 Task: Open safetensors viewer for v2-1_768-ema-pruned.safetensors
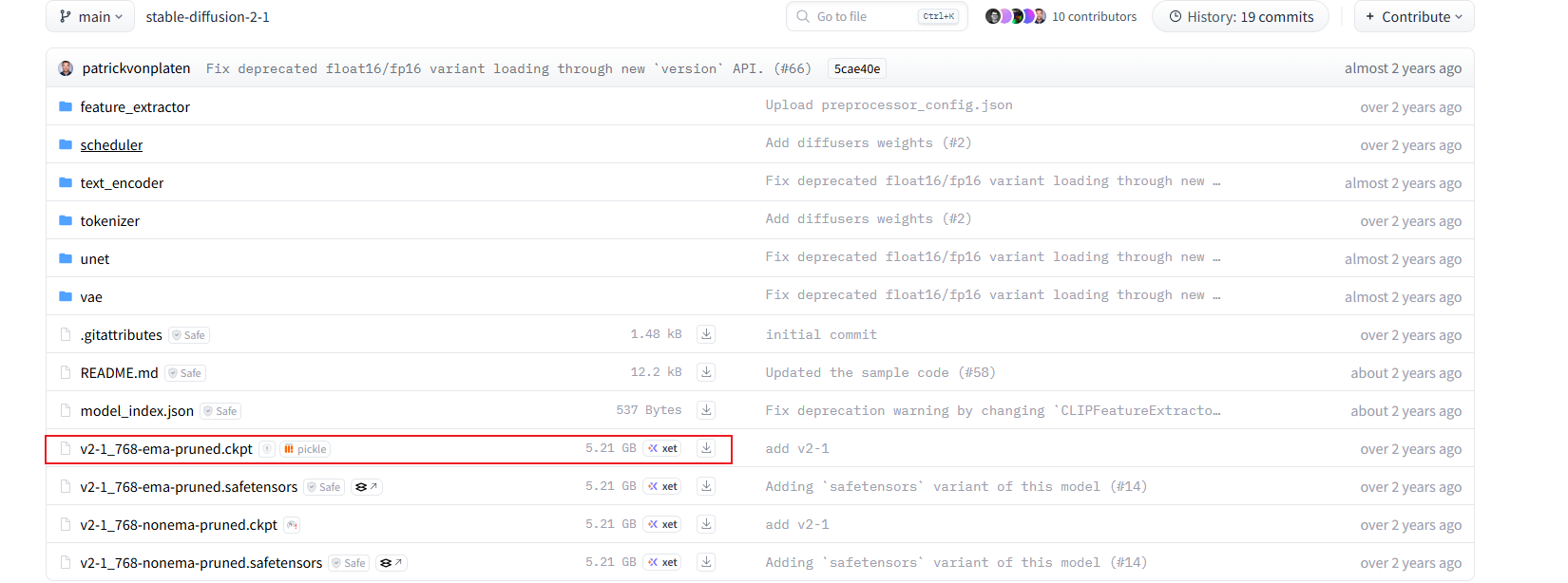[x=366, y=487]
